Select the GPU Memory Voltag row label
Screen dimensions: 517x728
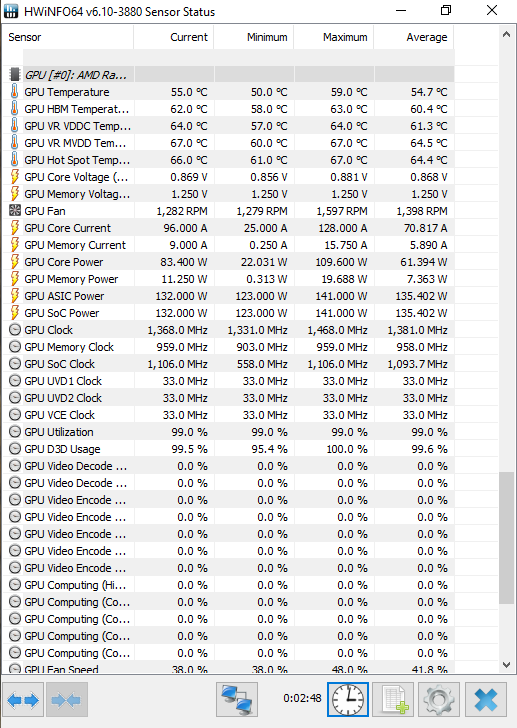pos(77,194)
